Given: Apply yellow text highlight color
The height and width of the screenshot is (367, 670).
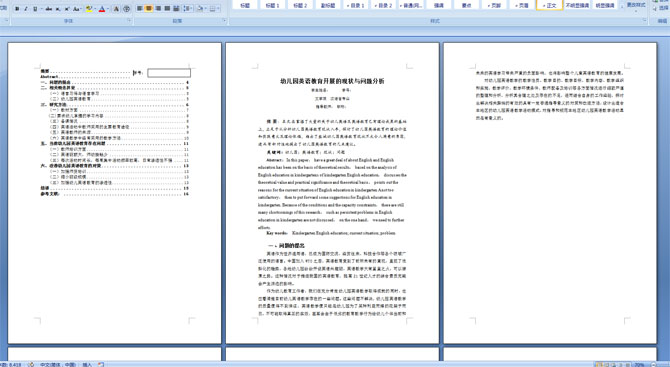Looking at the screenshot, I should click(89, 9).
